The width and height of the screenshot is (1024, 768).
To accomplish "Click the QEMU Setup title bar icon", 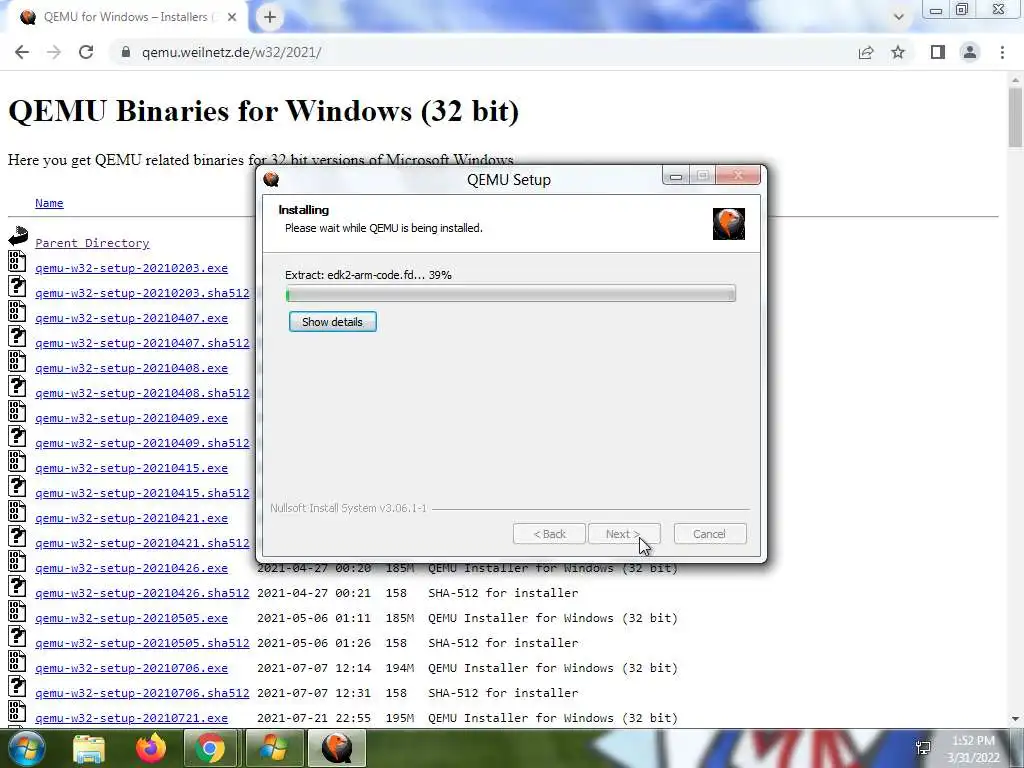I will pos(272,180).
